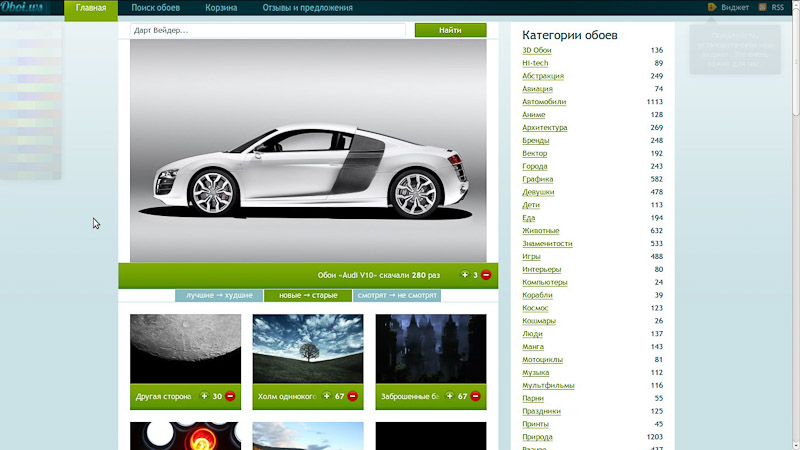Focus the wallpaper search input field
Viewport: 800px width, 450px height.
pyautogui.click(x=267, y=30)
